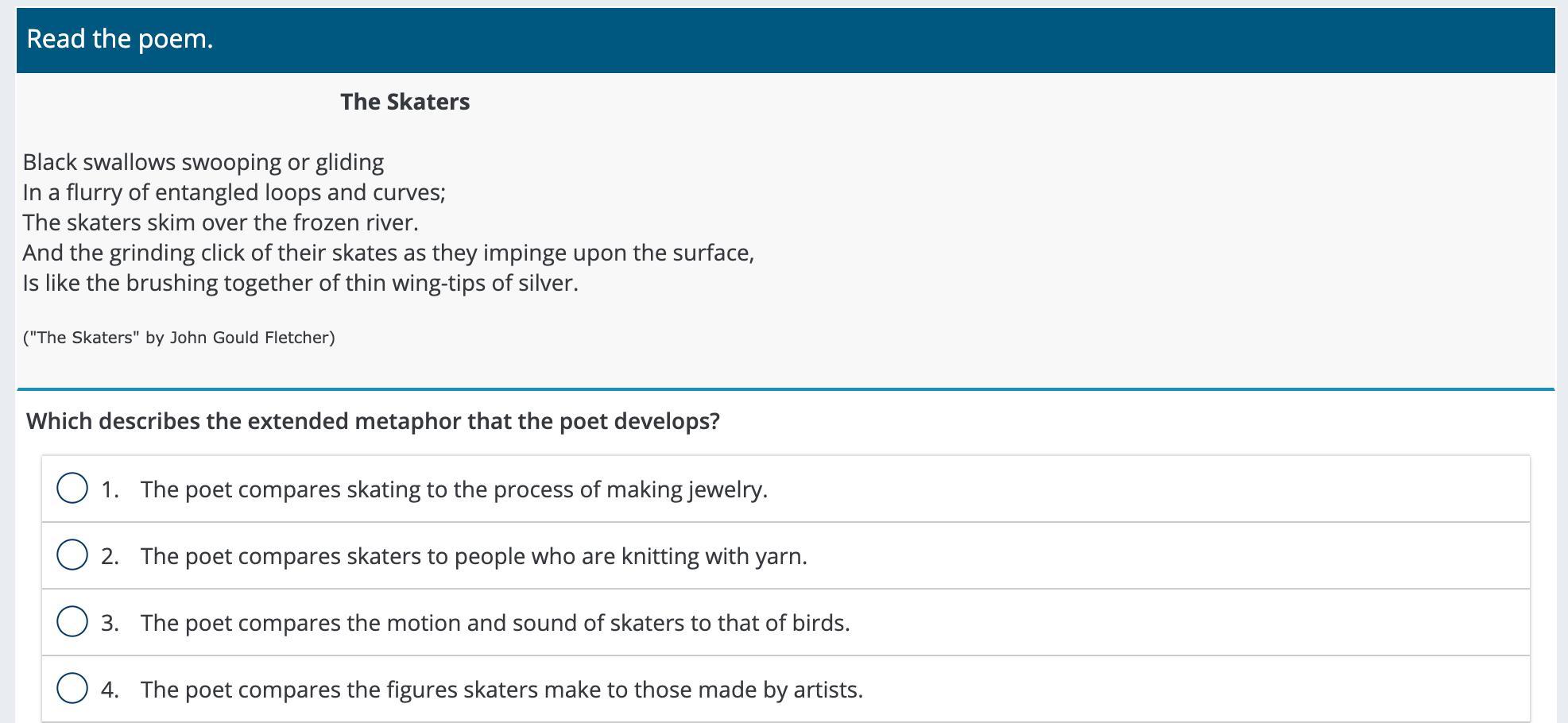
Task: Click the line about entangled loops and curves
Action: (234, 192)
